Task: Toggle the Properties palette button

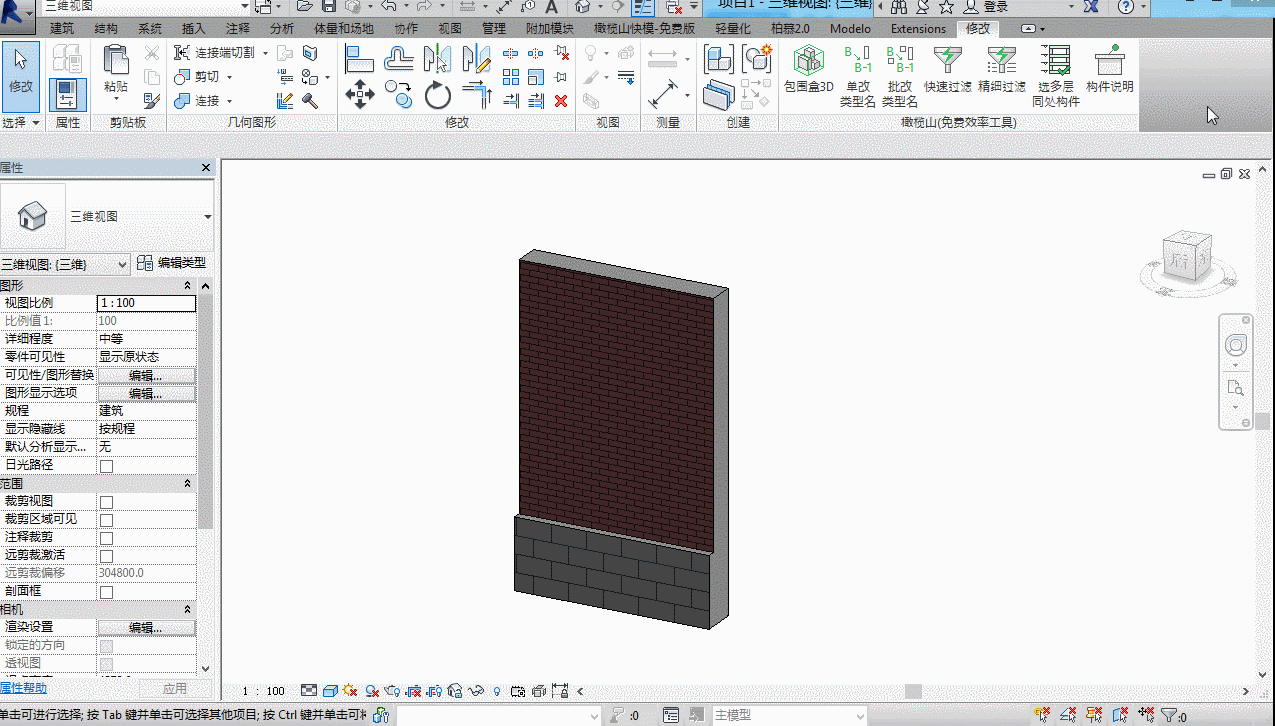Action: click(68, 94)
